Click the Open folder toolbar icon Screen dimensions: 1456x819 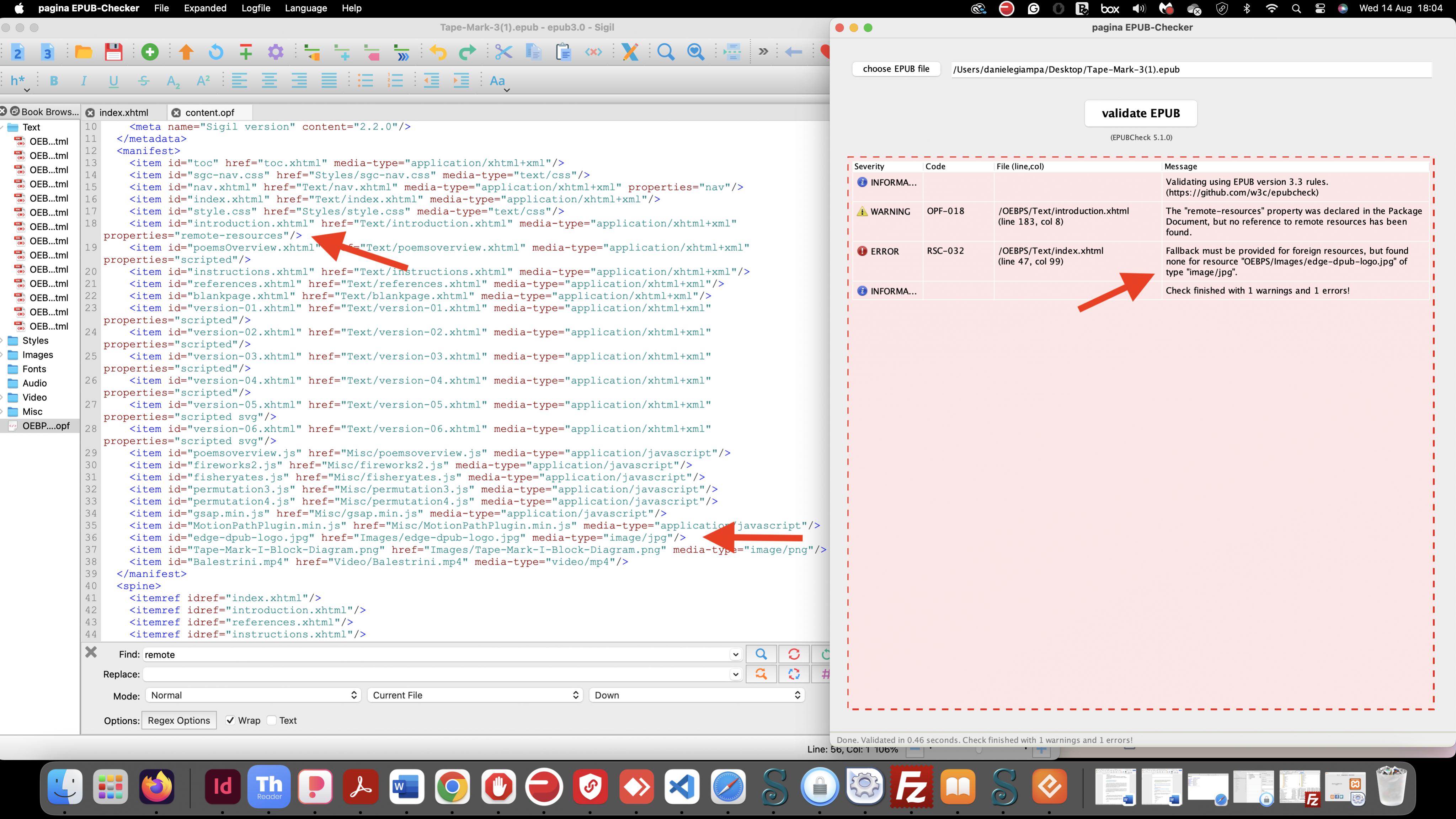tap(84, 52)
